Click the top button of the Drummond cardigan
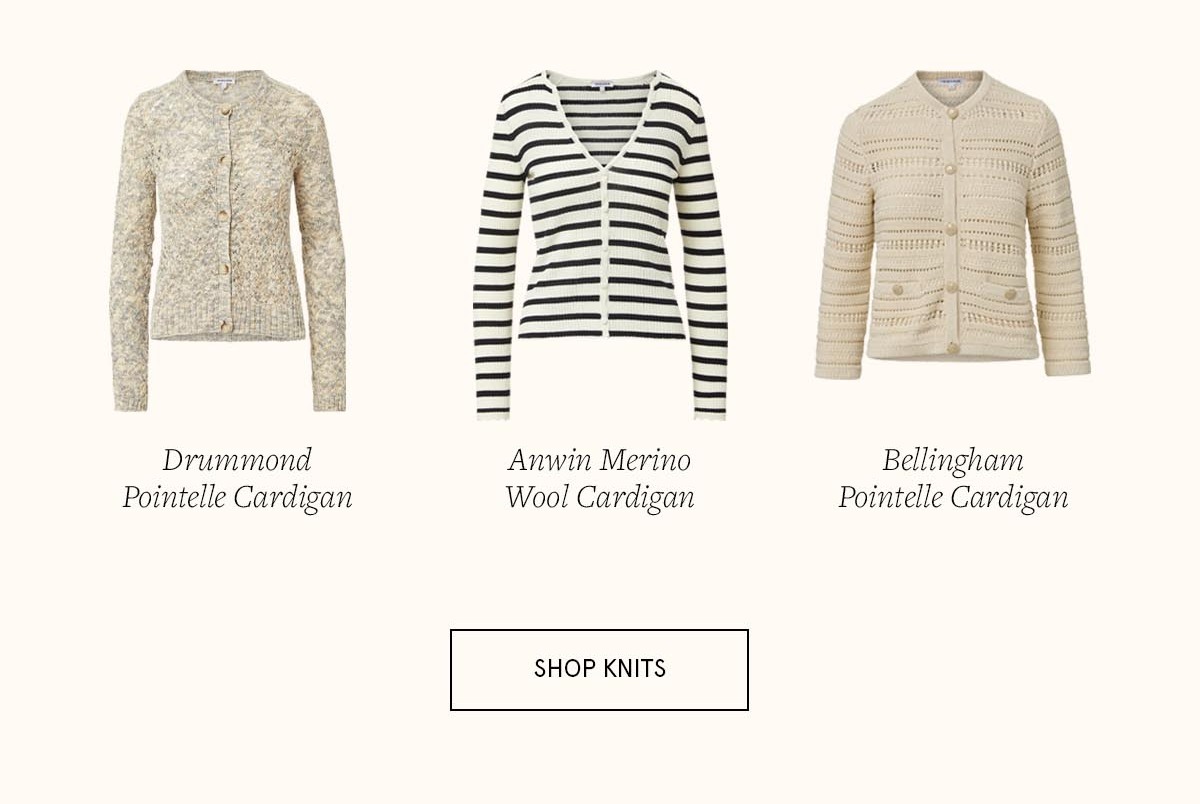Screen dimensions: 1200x804 [226, 111]
